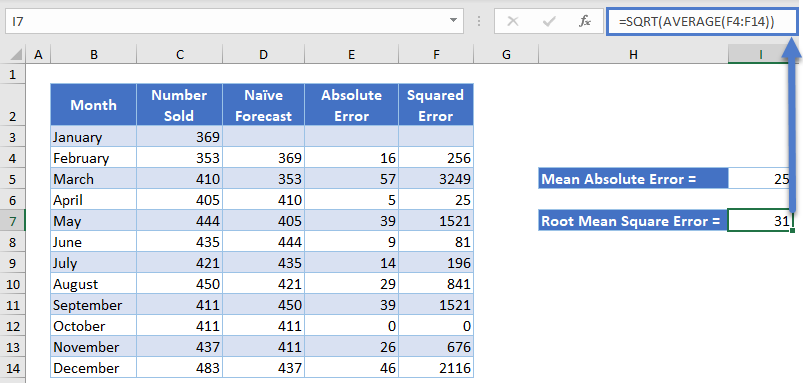Click the Squared Error value 256
This screenshot has width=803, height=383.
(x=436, y=158)
